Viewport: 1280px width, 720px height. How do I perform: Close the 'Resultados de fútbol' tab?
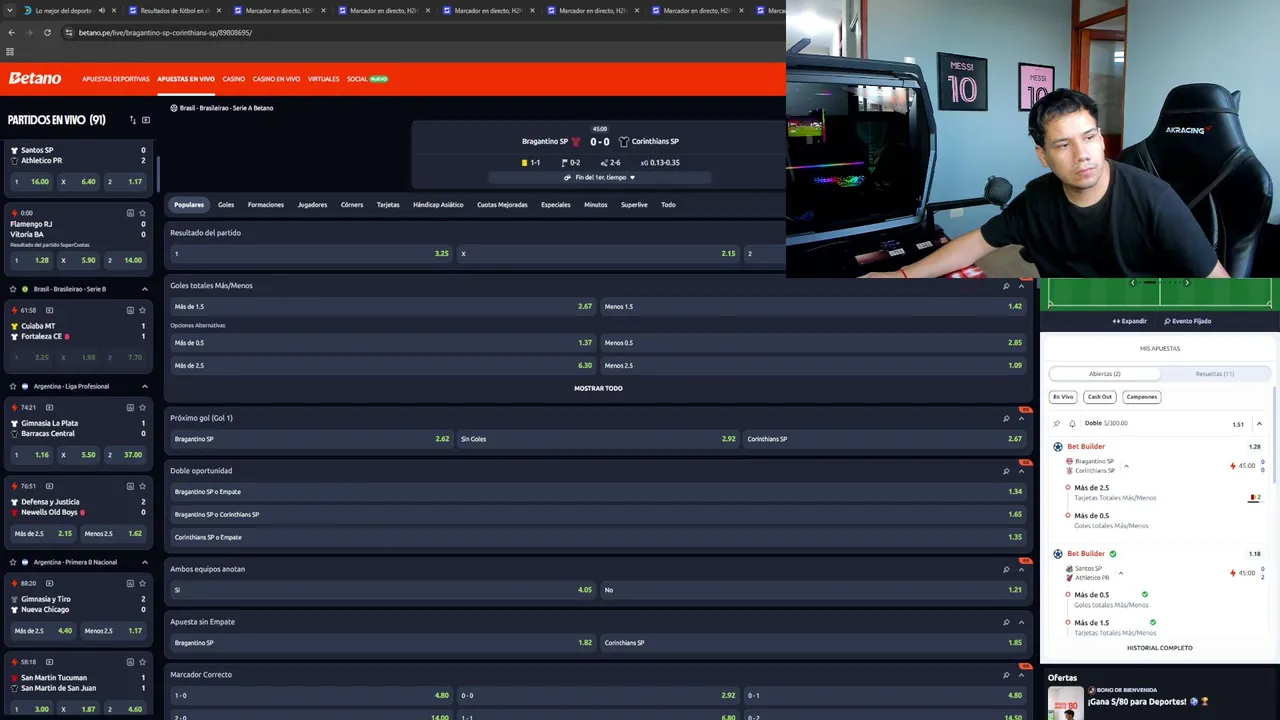pyautogui.click(x=218, y=11)
